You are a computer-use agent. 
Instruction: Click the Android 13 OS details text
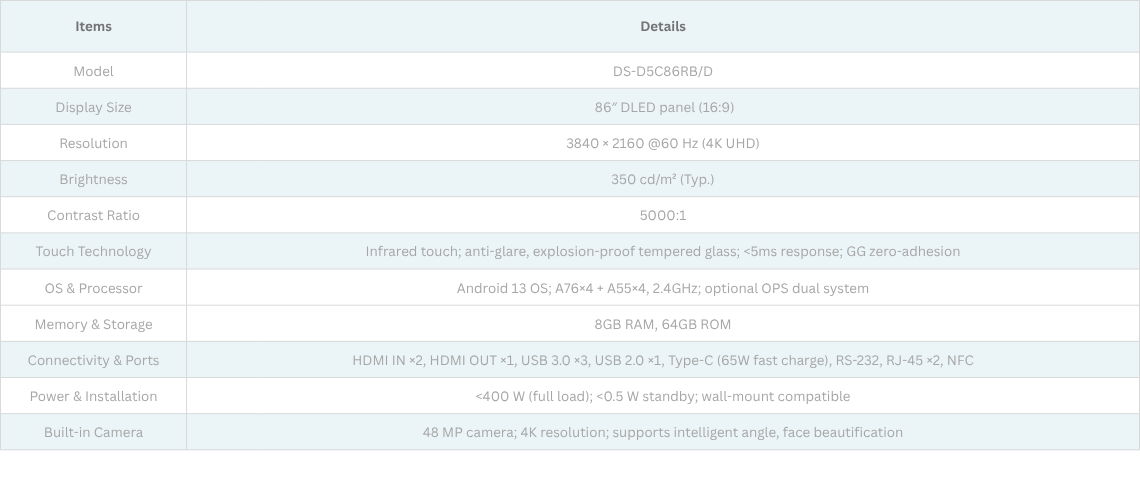click(663, 288)
